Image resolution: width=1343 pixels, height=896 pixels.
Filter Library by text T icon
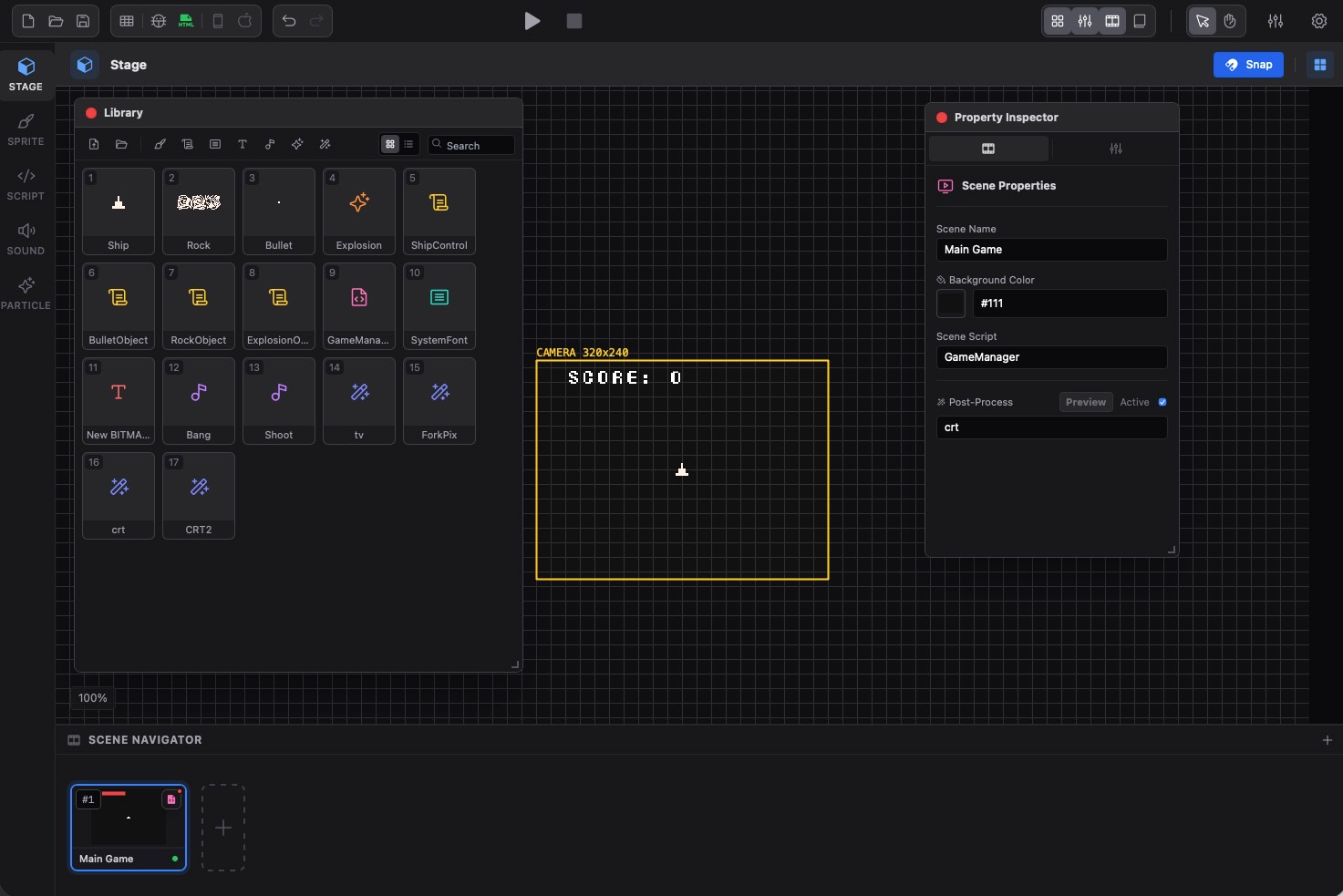coord(243,144)
